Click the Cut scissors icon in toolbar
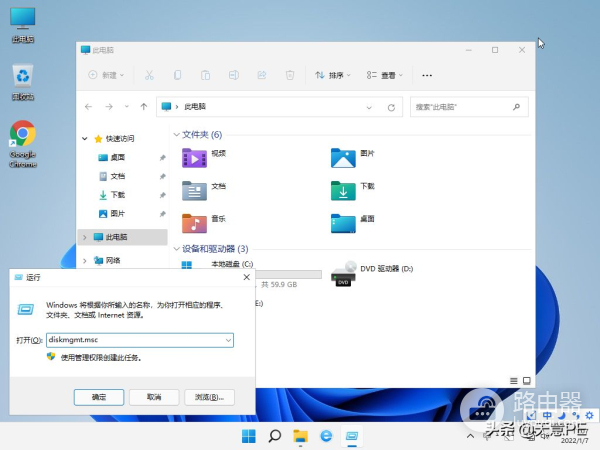This screenshot has width=600, height=450. [x=149, y=75]
